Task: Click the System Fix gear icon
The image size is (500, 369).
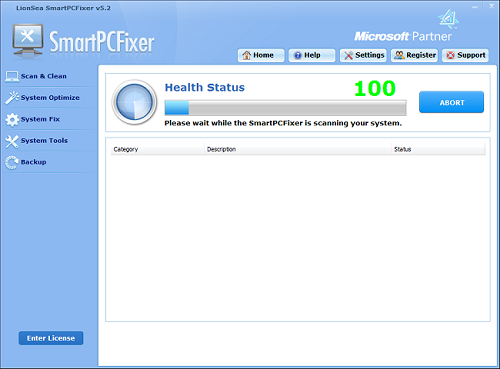Action: tap(12, 120)
